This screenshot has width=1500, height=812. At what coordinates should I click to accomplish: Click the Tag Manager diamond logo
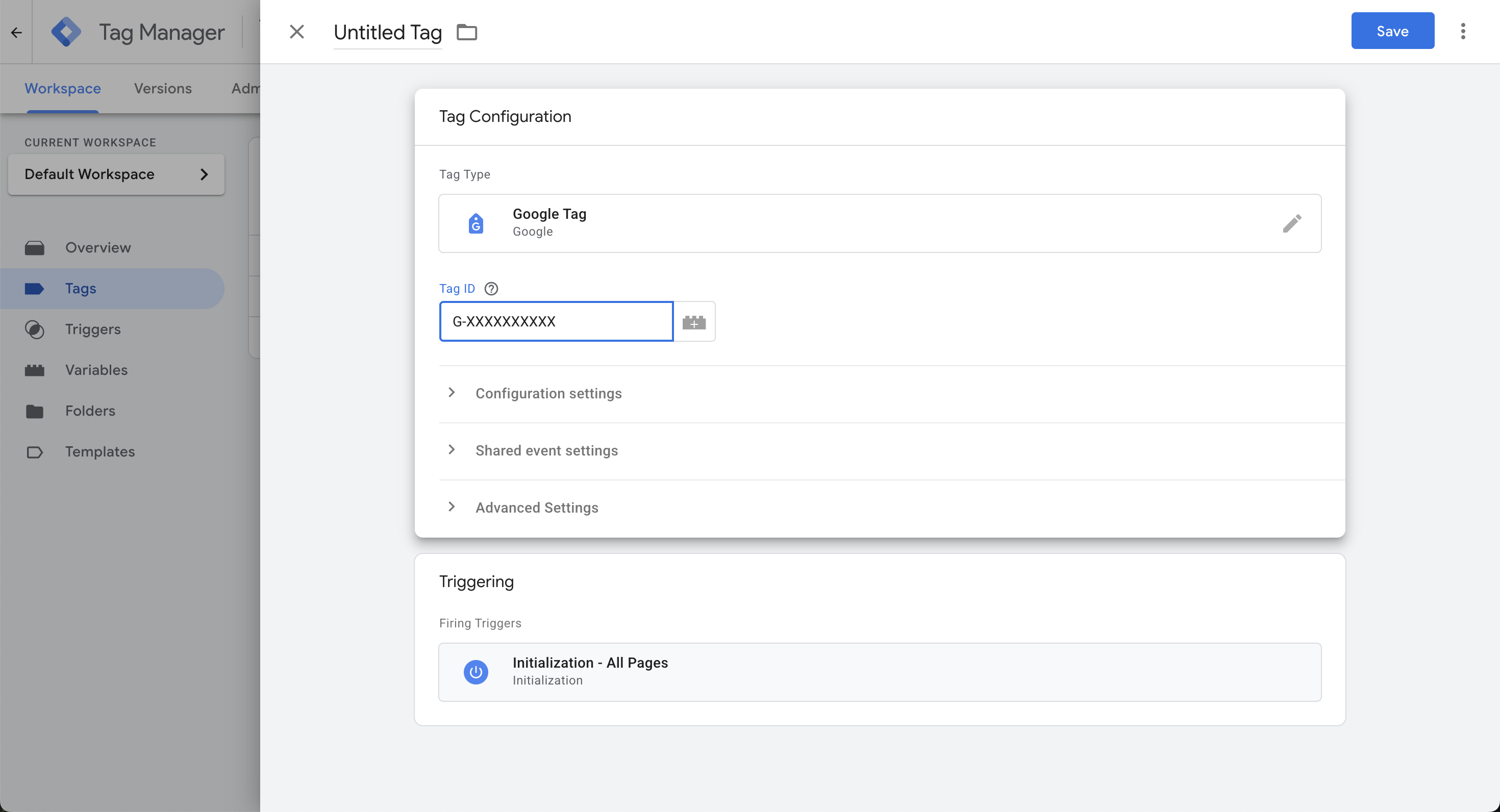pyautogui.click(x=66, y=32)
